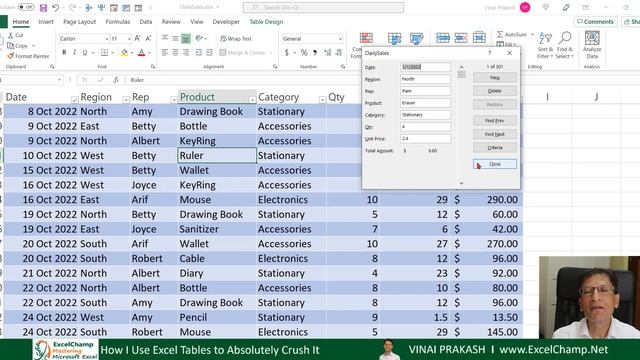Image resolution: width=640 pixels, height=360 pixels.
Task: Open the Insert cells tool
Action: click(x=442, y=38)
